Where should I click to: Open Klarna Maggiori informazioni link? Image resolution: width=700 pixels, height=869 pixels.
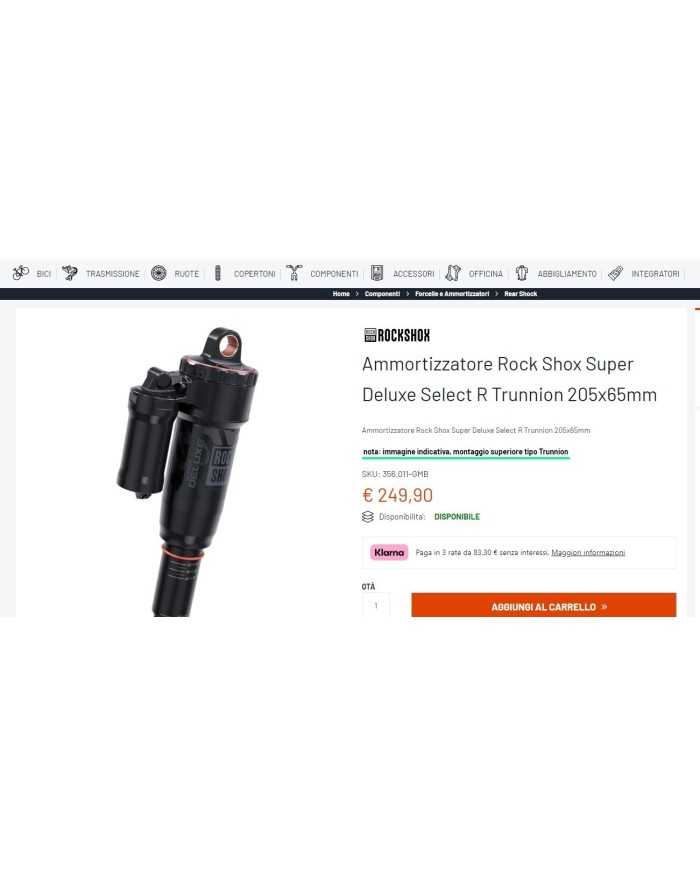click(x=588, y=553)
